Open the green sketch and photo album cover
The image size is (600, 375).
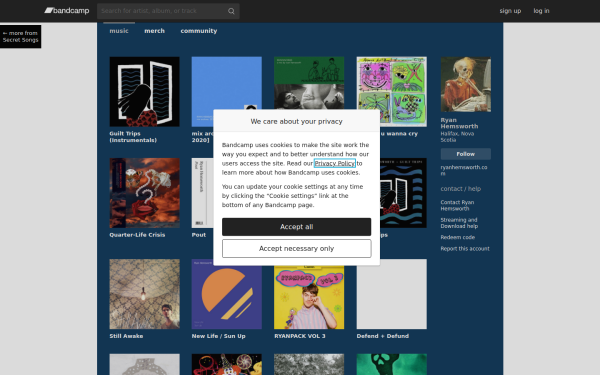(309, 83)
